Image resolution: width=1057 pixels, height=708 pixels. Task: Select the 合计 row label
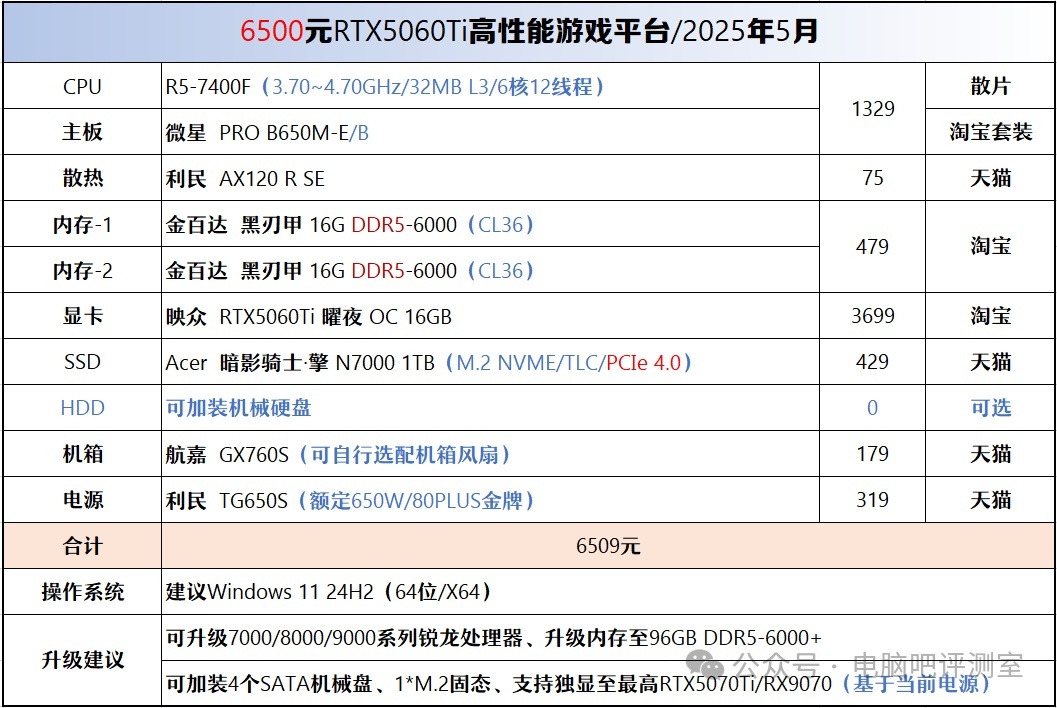(x=82, y=546)
